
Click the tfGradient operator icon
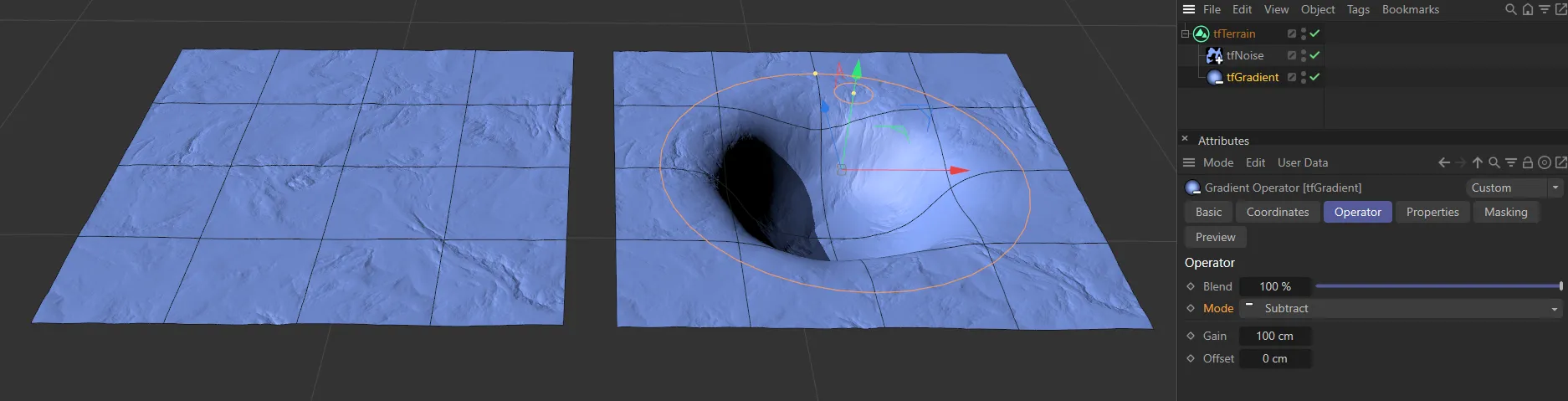1215,77
